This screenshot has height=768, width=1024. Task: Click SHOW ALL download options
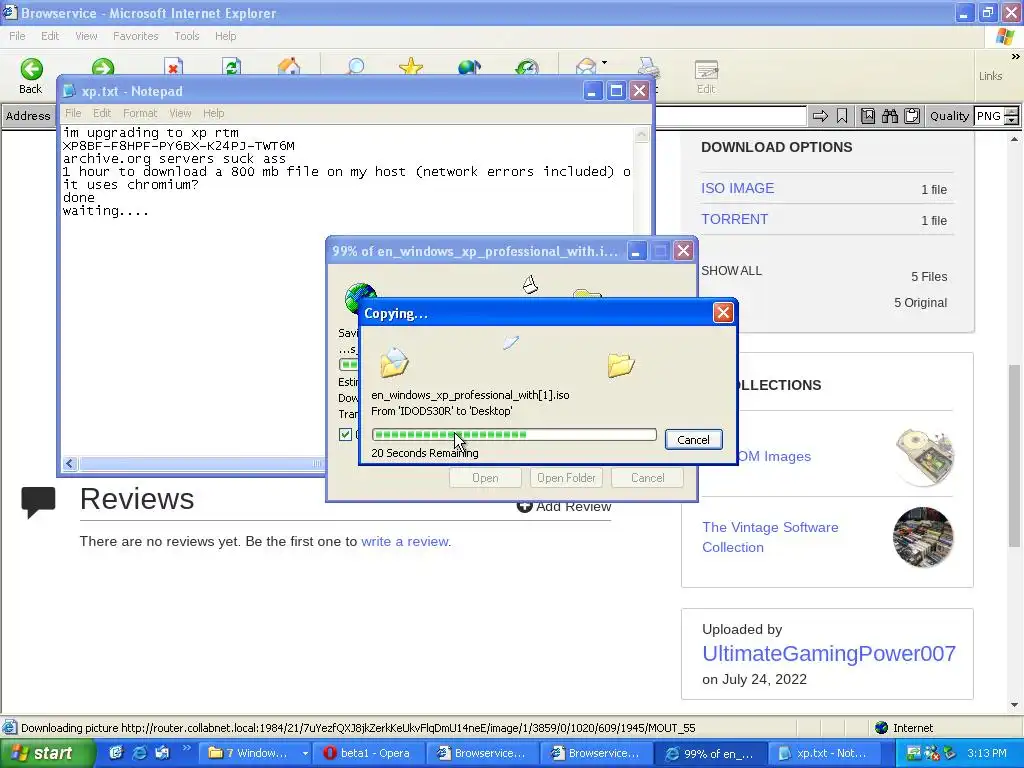[x=731, y=270]
